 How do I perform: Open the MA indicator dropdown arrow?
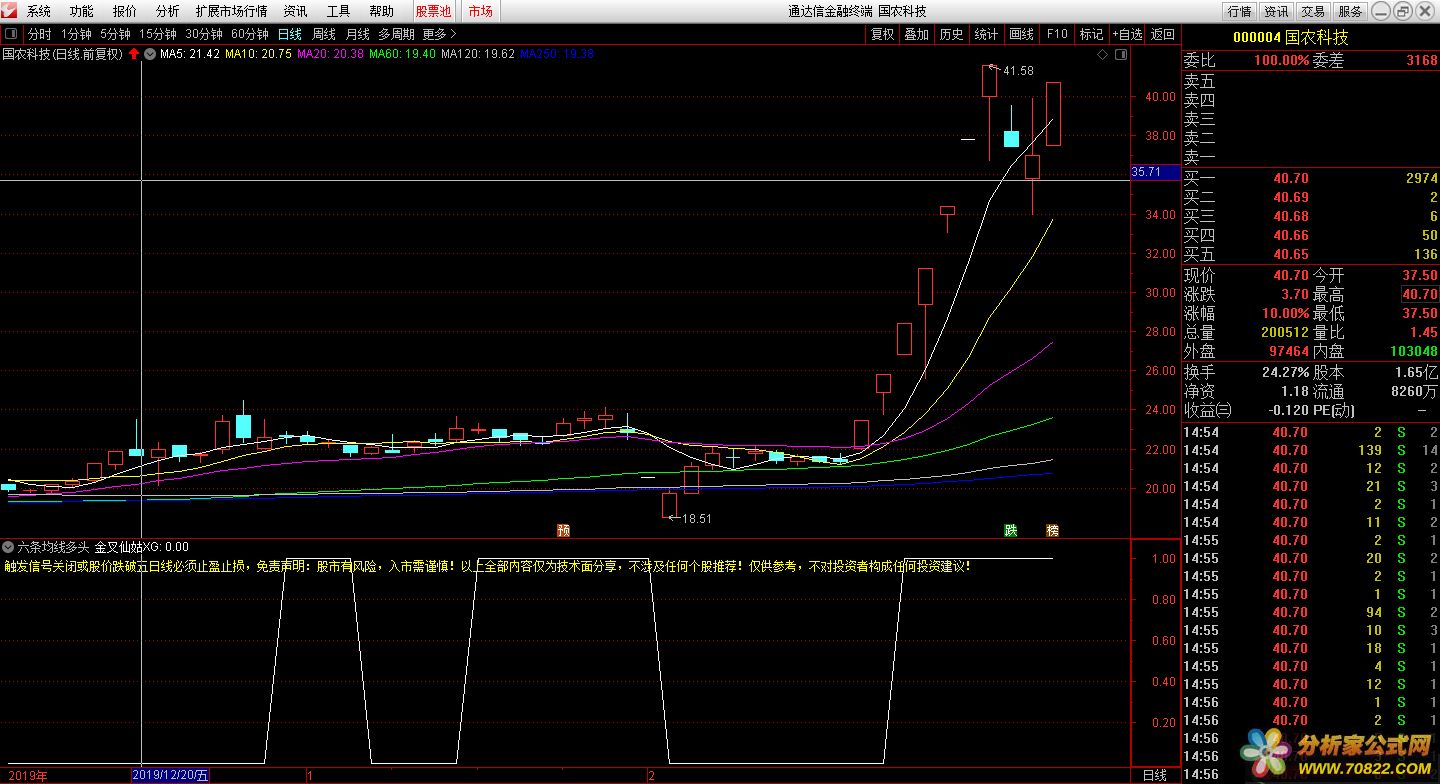pos(149,54)
